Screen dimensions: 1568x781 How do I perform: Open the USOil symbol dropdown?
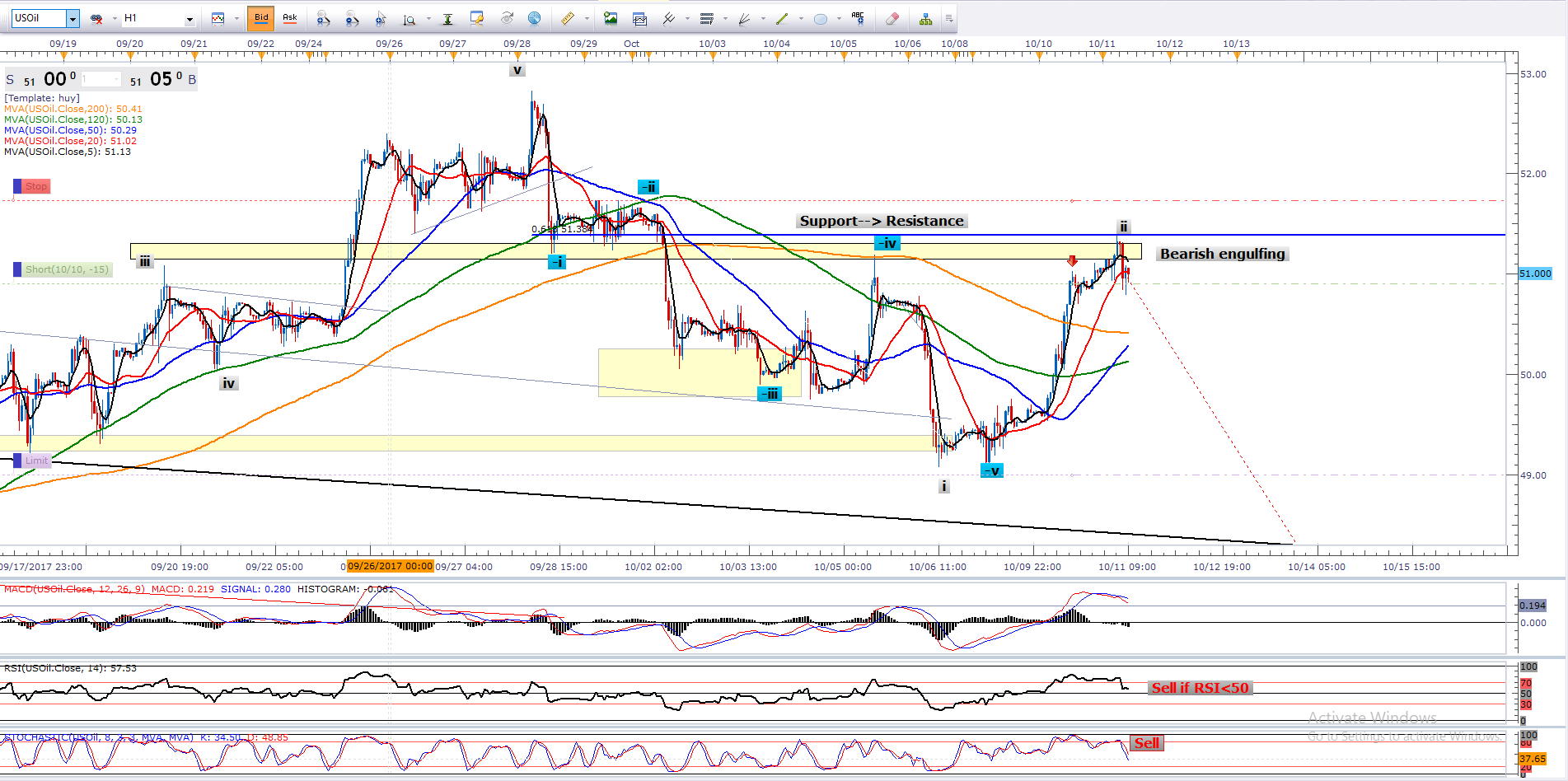point(73,18)
